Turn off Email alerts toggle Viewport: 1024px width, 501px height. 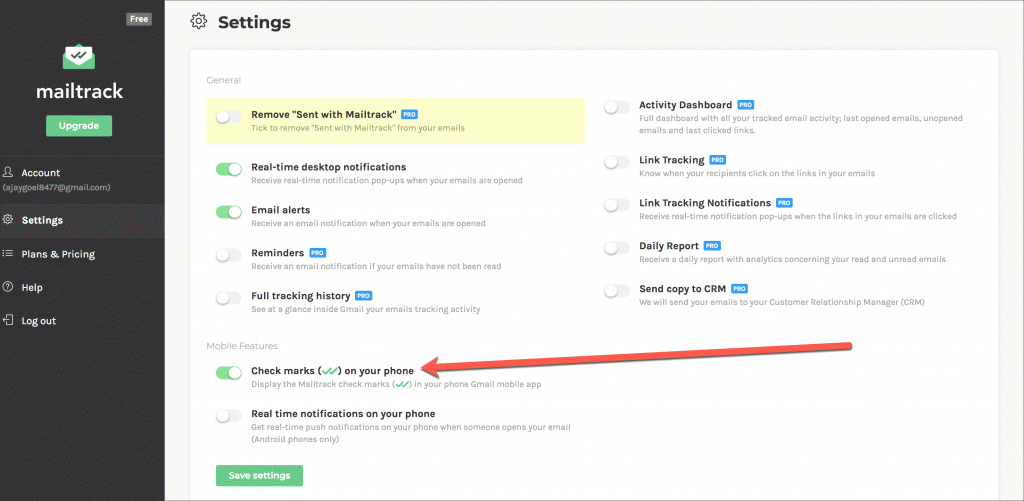(x=229, y=212)
